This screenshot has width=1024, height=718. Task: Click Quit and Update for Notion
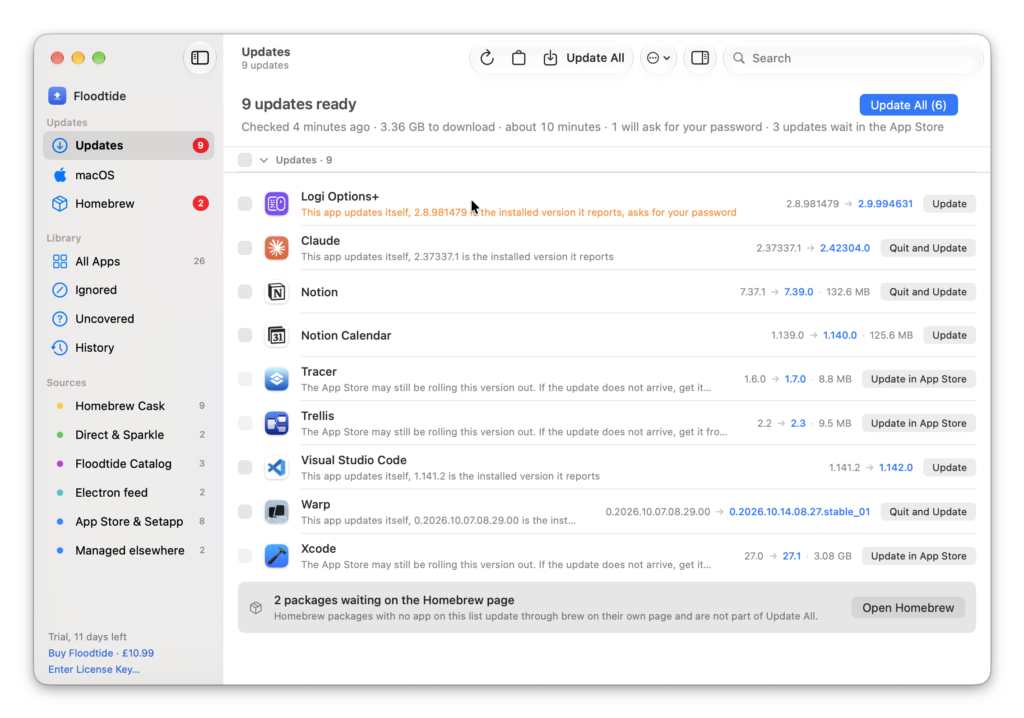[x=927, y=292]
